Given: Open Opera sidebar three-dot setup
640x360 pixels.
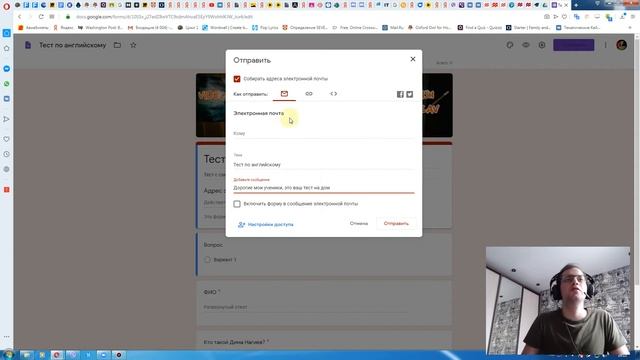Looking at the screenshot, I should [x=7, y=337].
